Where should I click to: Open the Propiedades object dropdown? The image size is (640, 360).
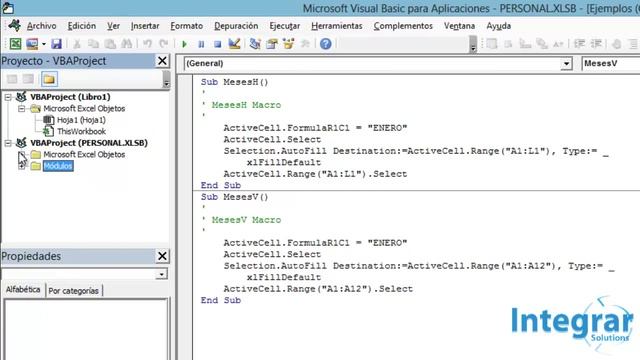point(162,274)
